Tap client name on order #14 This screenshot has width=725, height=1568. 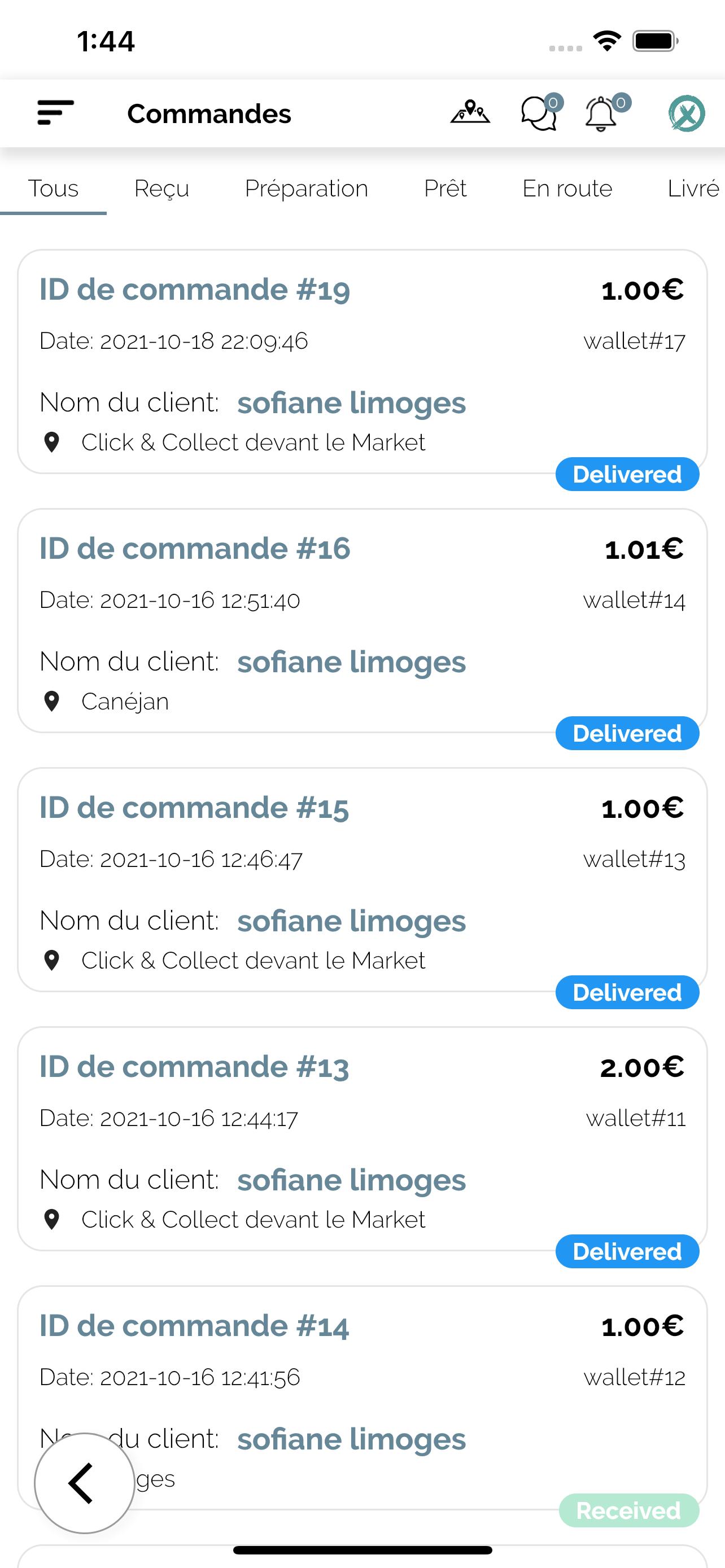coord(351,1439)
